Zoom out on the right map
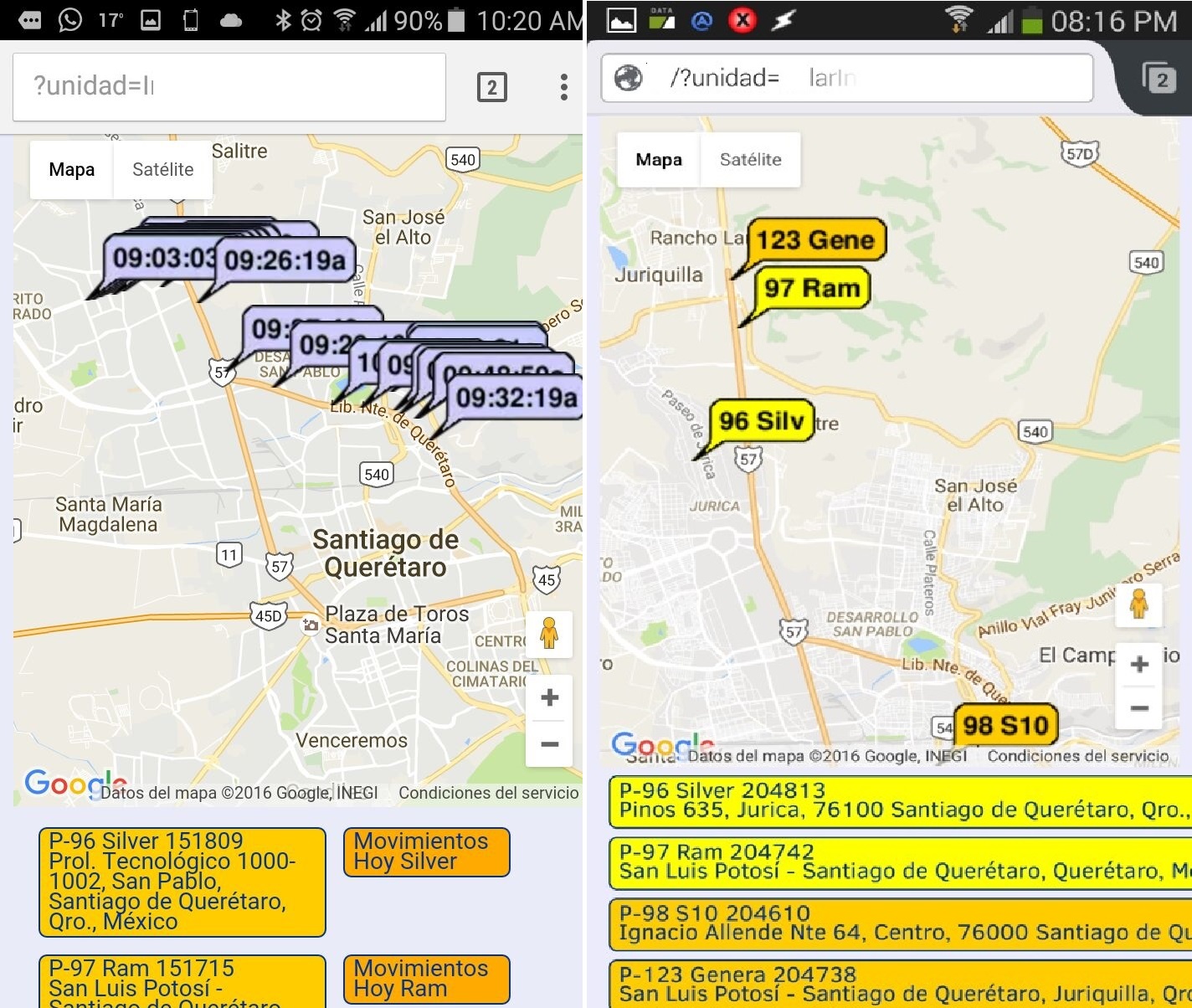This screenshot has height=1008, width=1192. click(x=1138, y=708)
